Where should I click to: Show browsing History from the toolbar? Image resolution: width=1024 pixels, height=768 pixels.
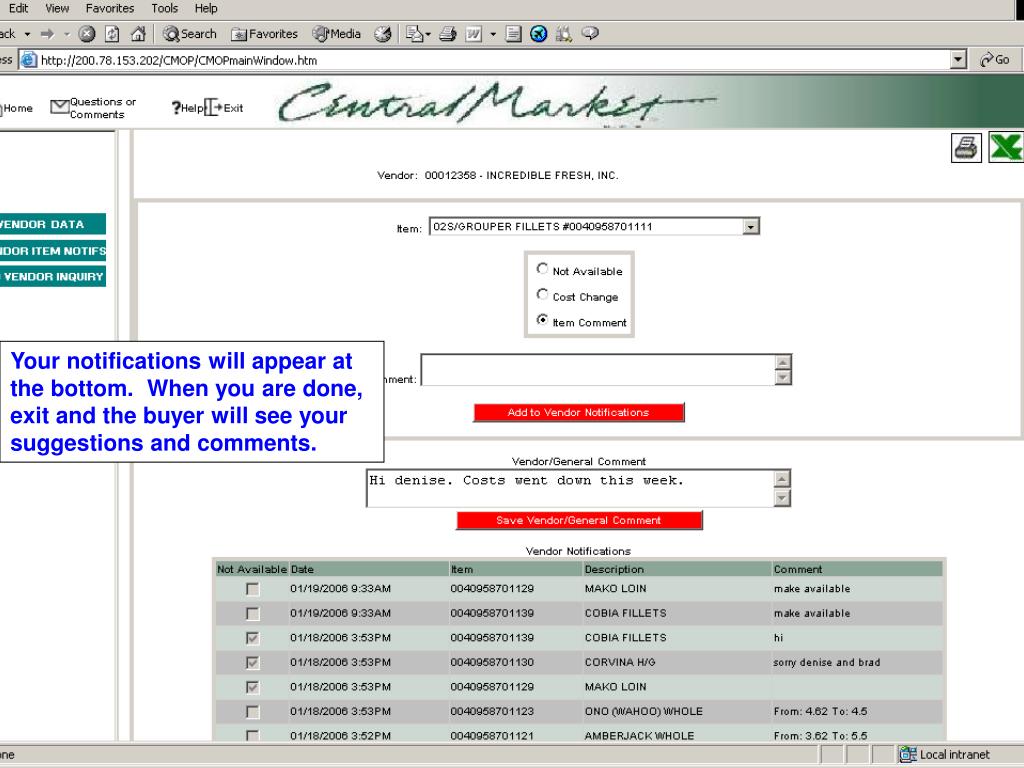[383, 34]
